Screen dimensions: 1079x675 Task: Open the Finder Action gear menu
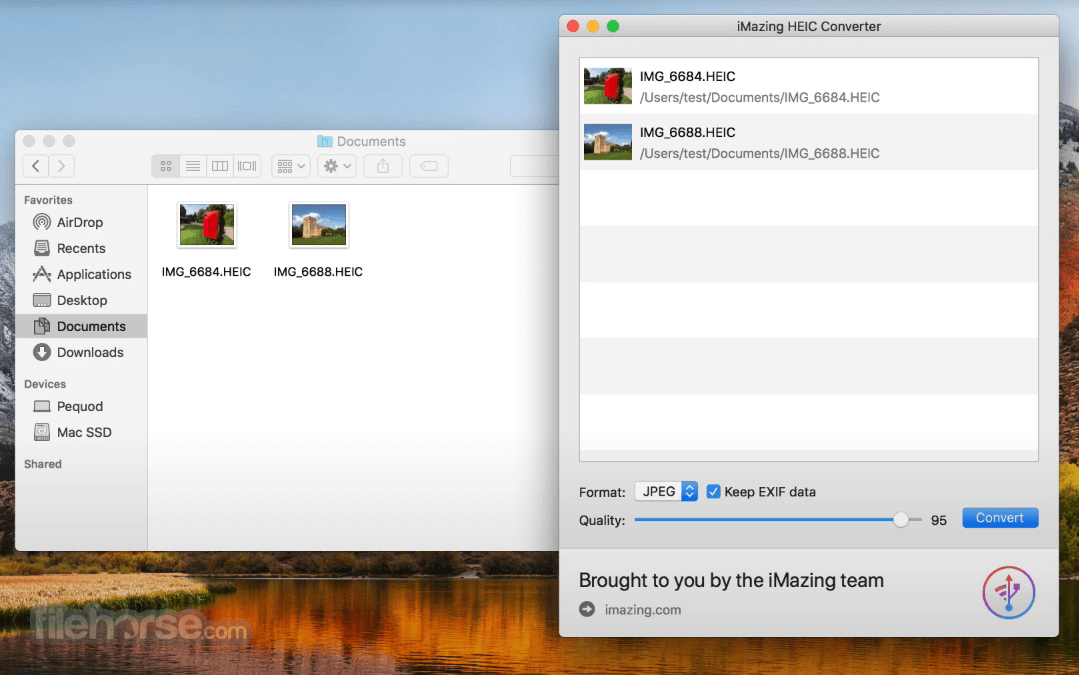pos(336,166)
